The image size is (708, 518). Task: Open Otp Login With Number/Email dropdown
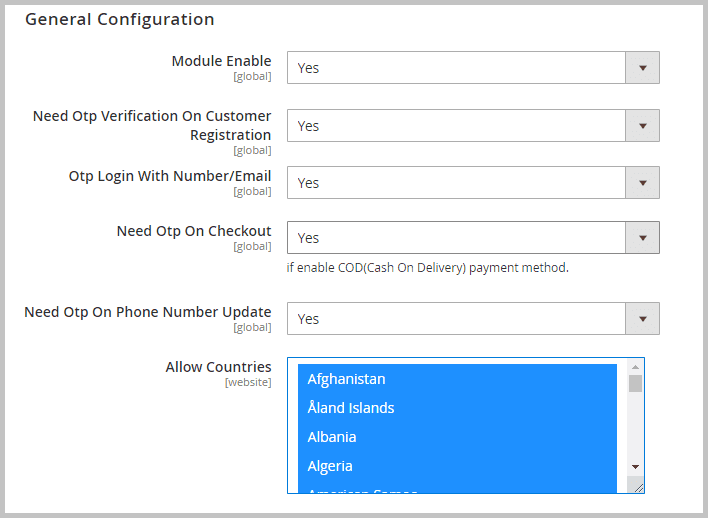tap(456, 183)
